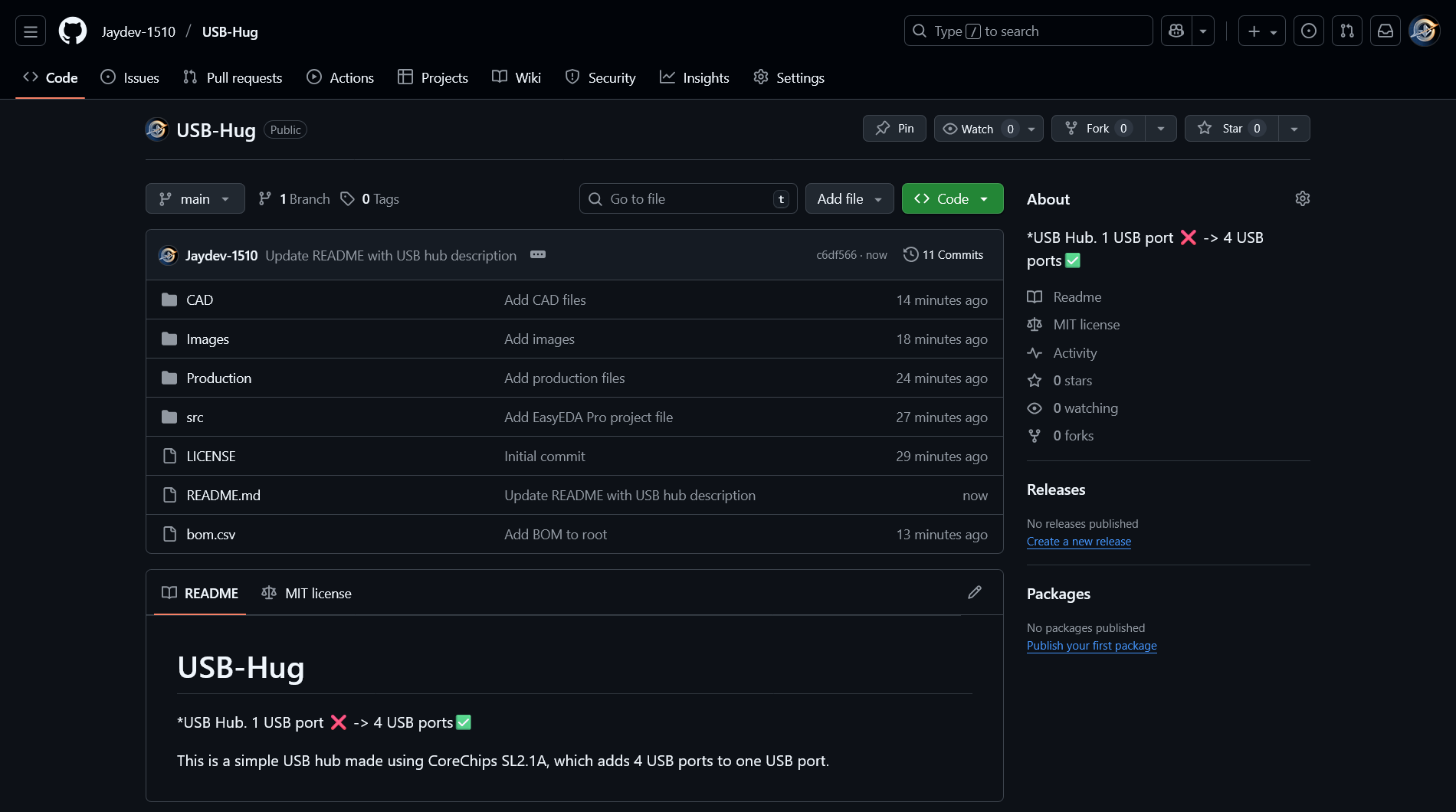Expand the Fork options dropdown arrow
The image size is (1456, 812).
pos(1161,129)
